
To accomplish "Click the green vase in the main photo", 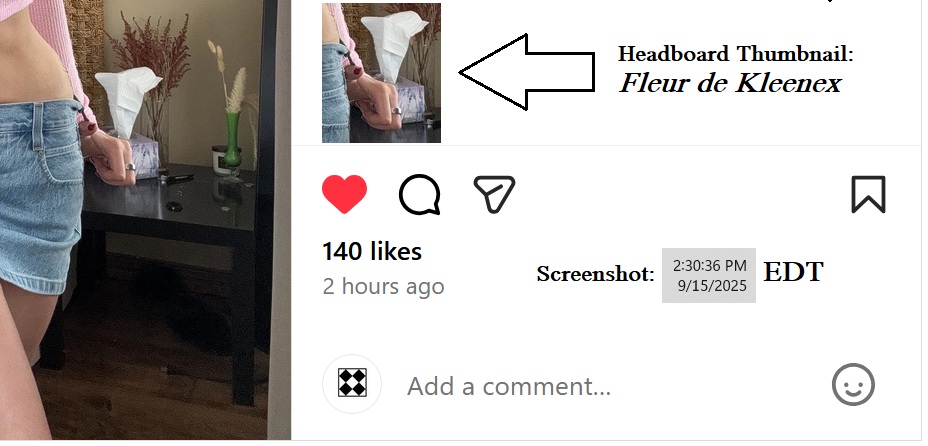I will click(231, 139).
